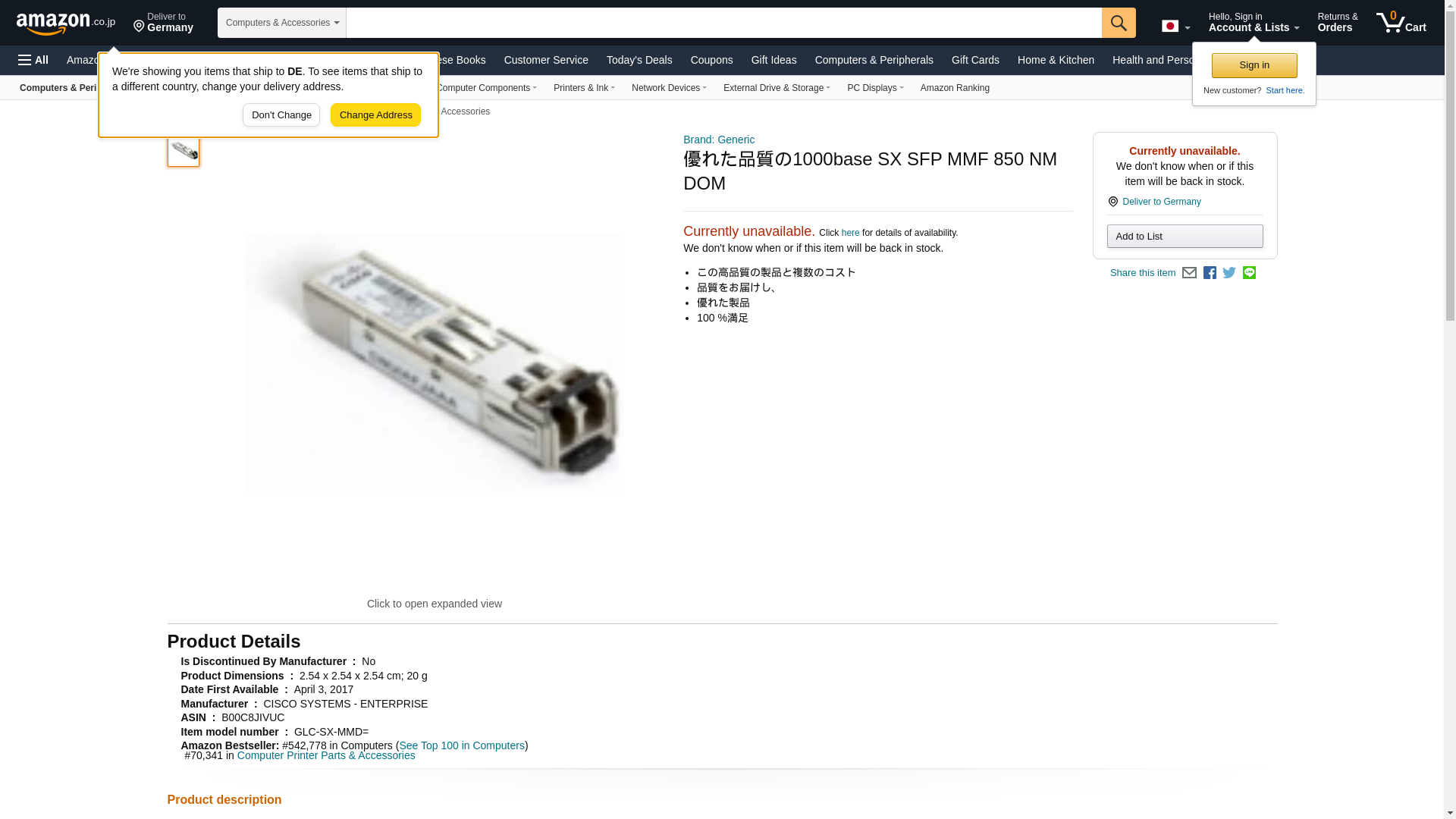Share this item on LINE

coord(1249,272)
